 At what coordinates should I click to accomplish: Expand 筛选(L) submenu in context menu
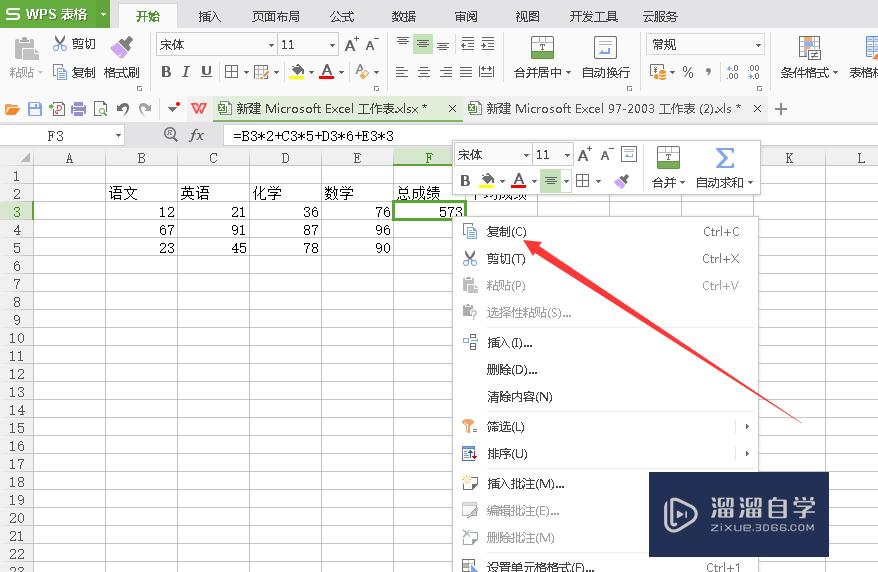click(x=605, y=426)
